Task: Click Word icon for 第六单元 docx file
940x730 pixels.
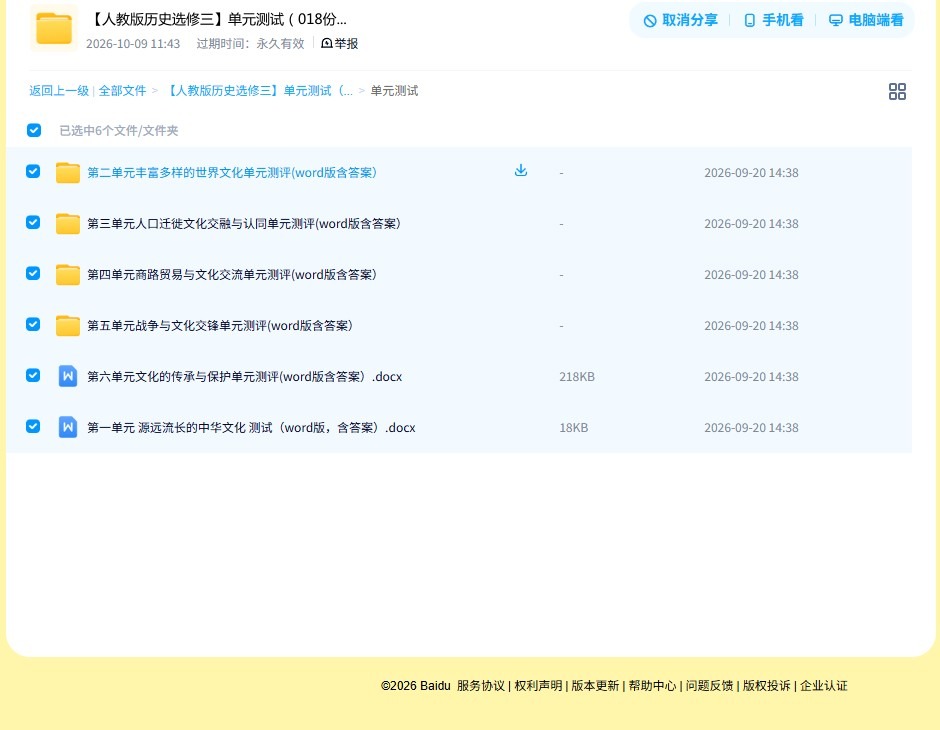Action: pos(68,376)
